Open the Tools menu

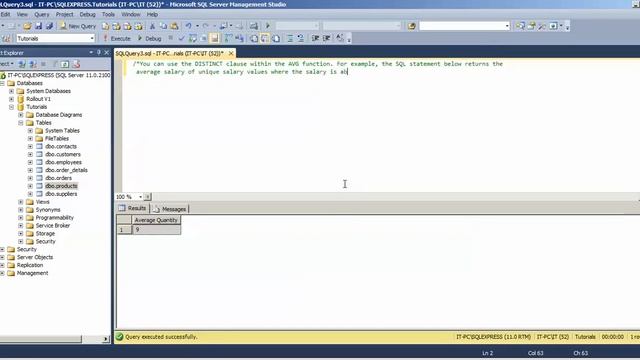click(x=108, y=14)
